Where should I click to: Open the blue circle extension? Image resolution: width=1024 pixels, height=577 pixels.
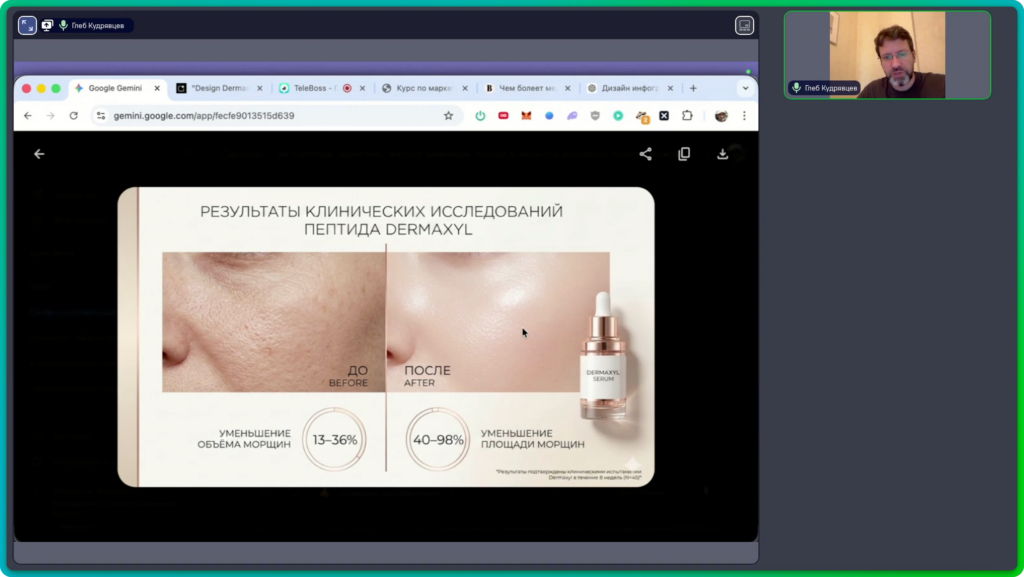(549, 116)
